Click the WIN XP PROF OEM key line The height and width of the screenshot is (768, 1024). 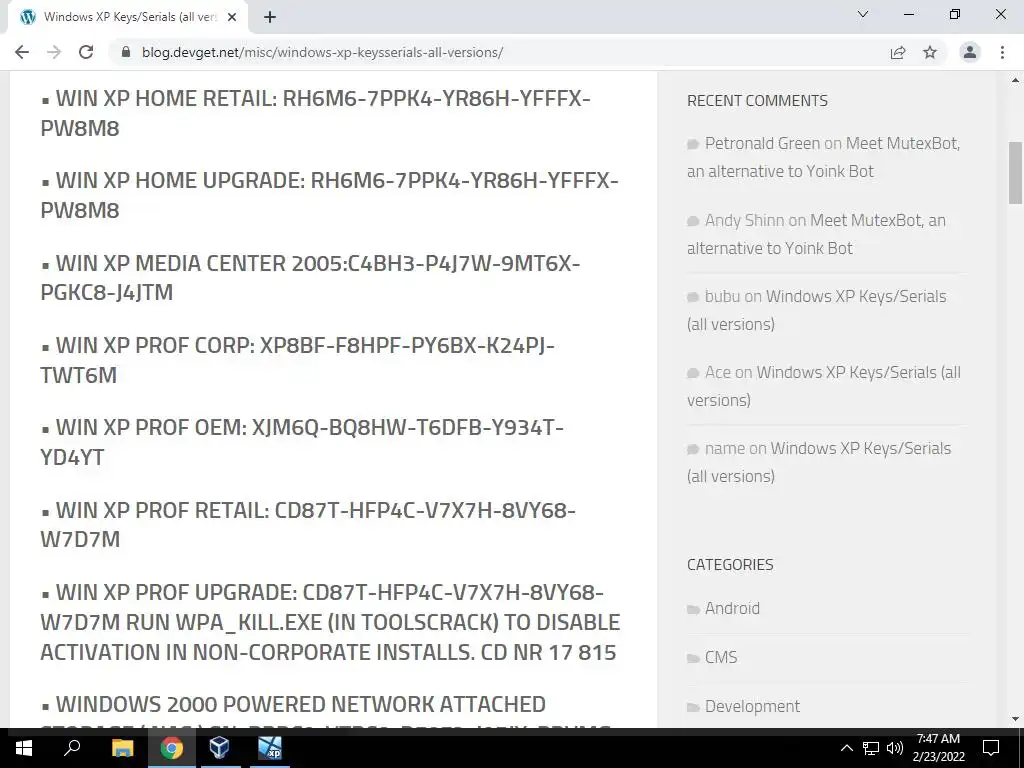302,442
